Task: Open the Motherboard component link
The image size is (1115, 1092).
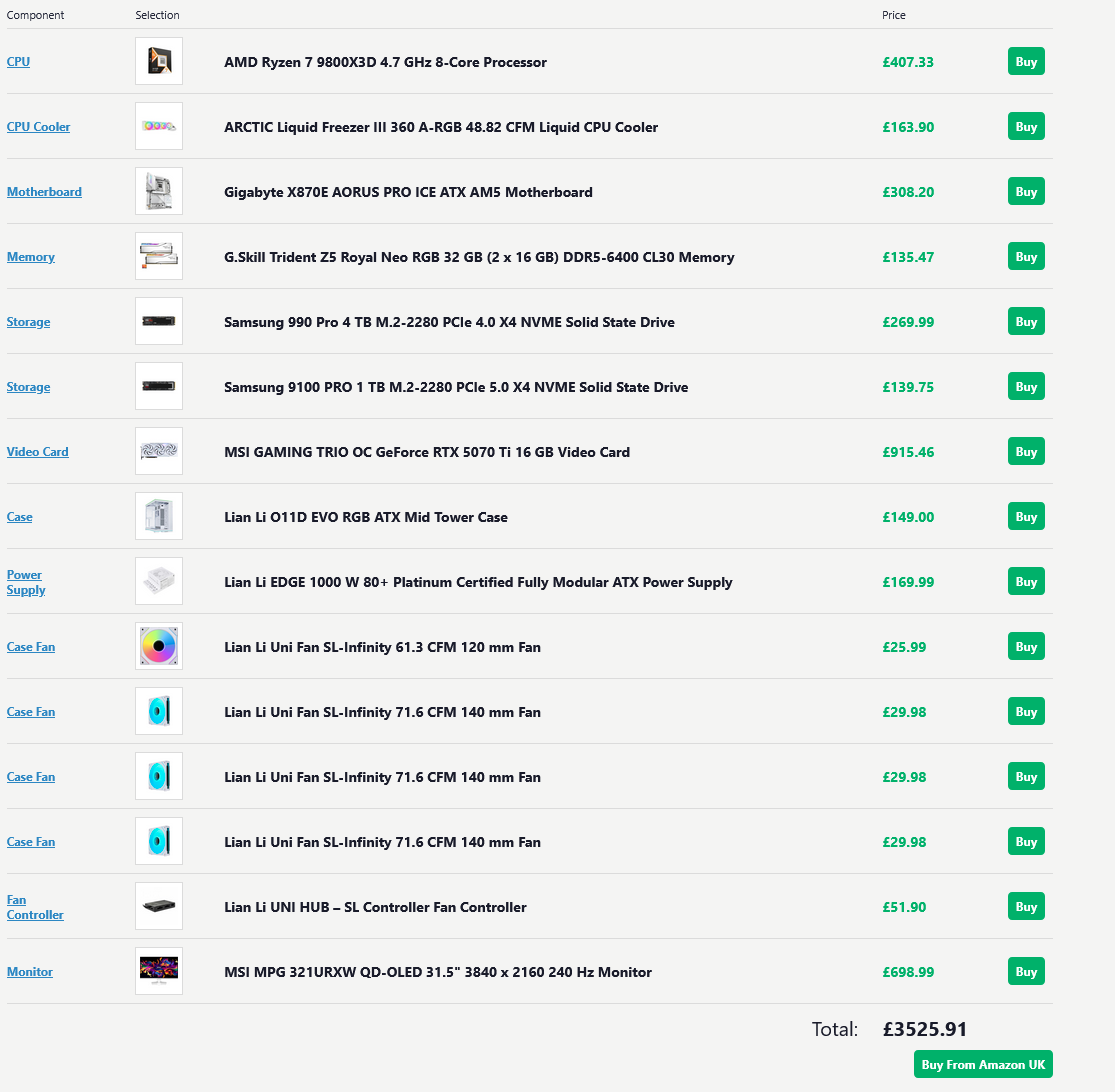Action: click(44, 192)
